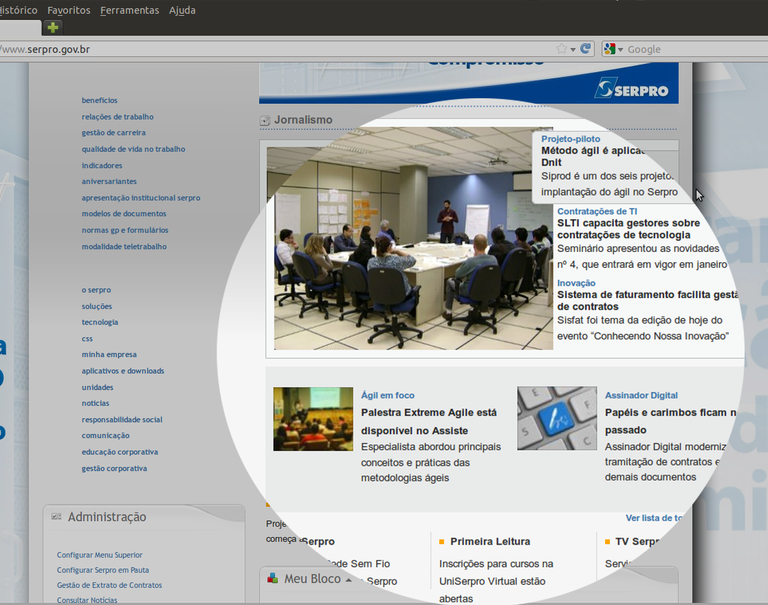
Task: Open modelos de documentos link
Action: [124, 214]
